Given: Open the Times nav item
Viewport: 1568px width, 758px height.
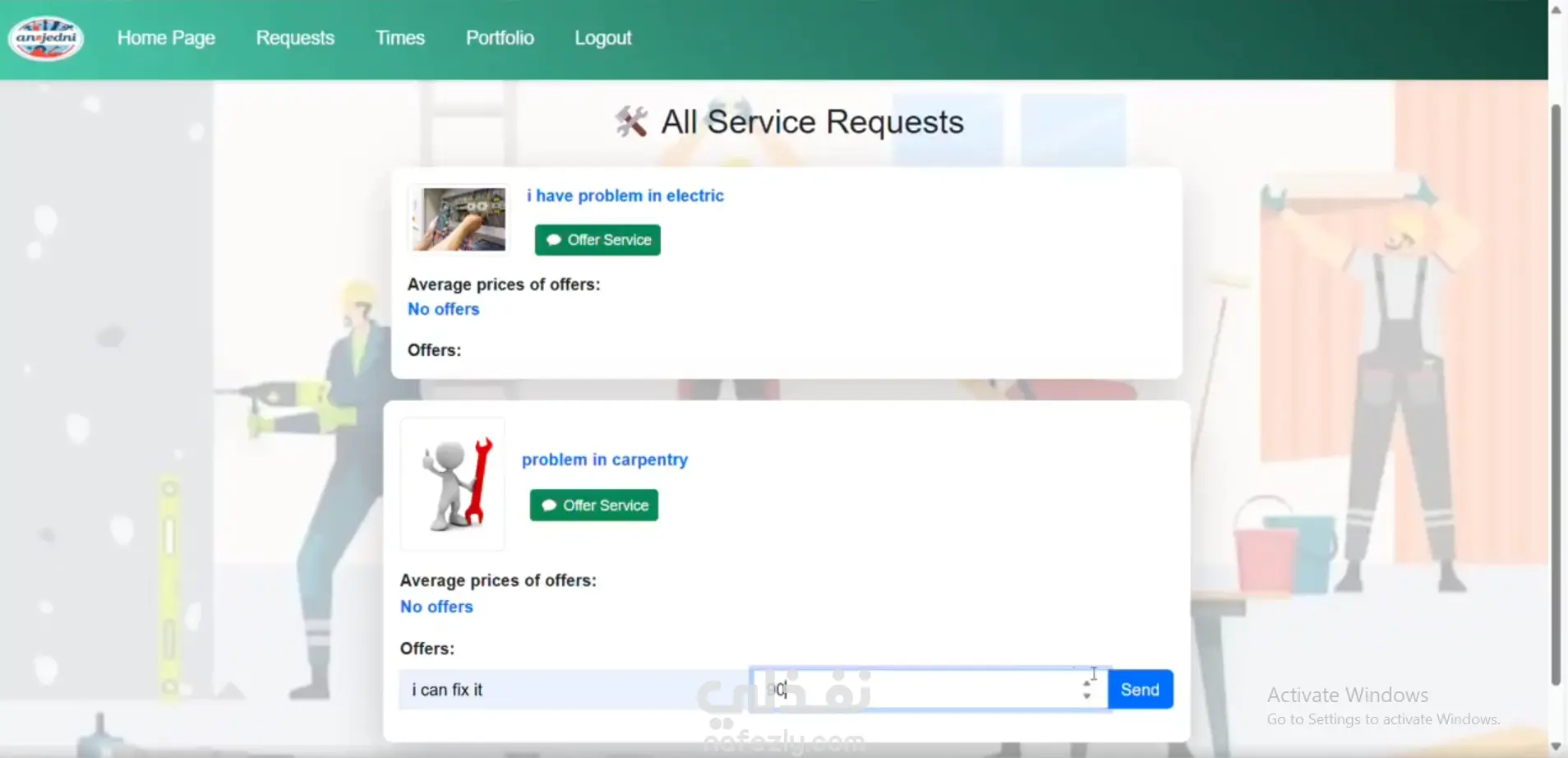Looking at the screenshot, I should coord(400,38).
